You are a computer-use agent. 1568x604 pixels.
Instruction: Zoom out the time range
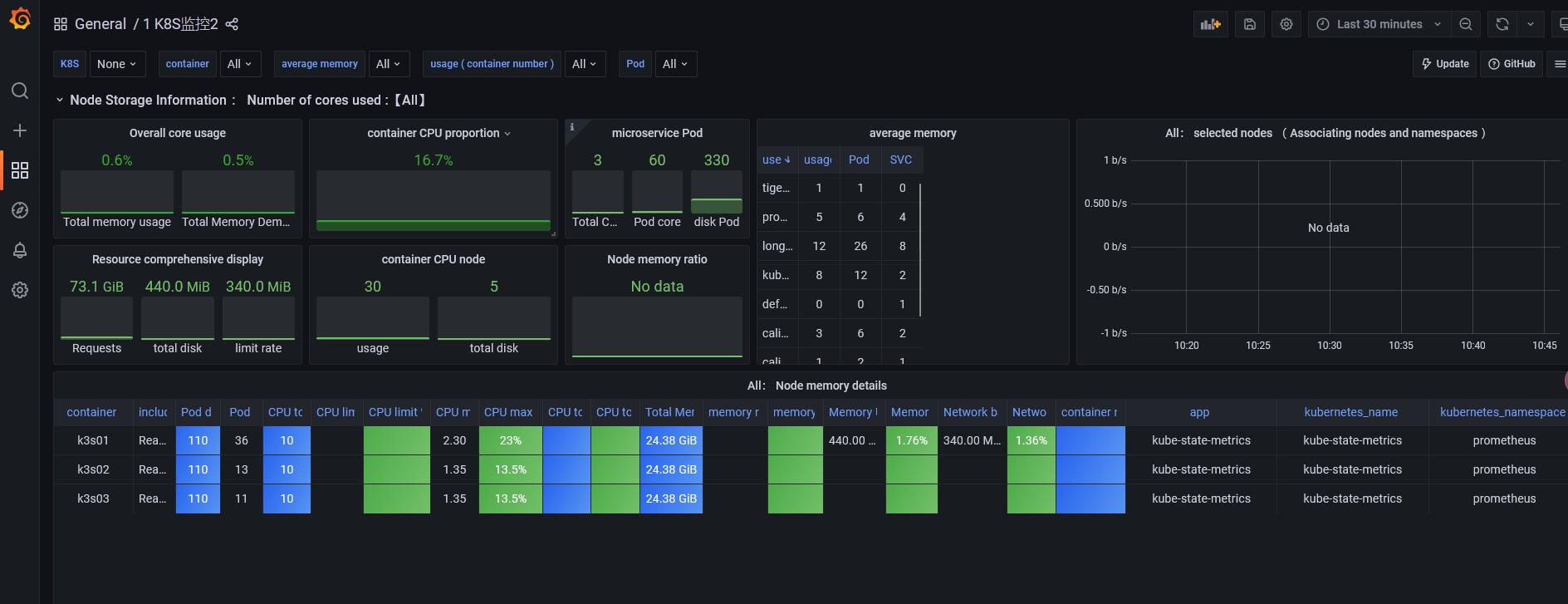[x=1466, y=24]
